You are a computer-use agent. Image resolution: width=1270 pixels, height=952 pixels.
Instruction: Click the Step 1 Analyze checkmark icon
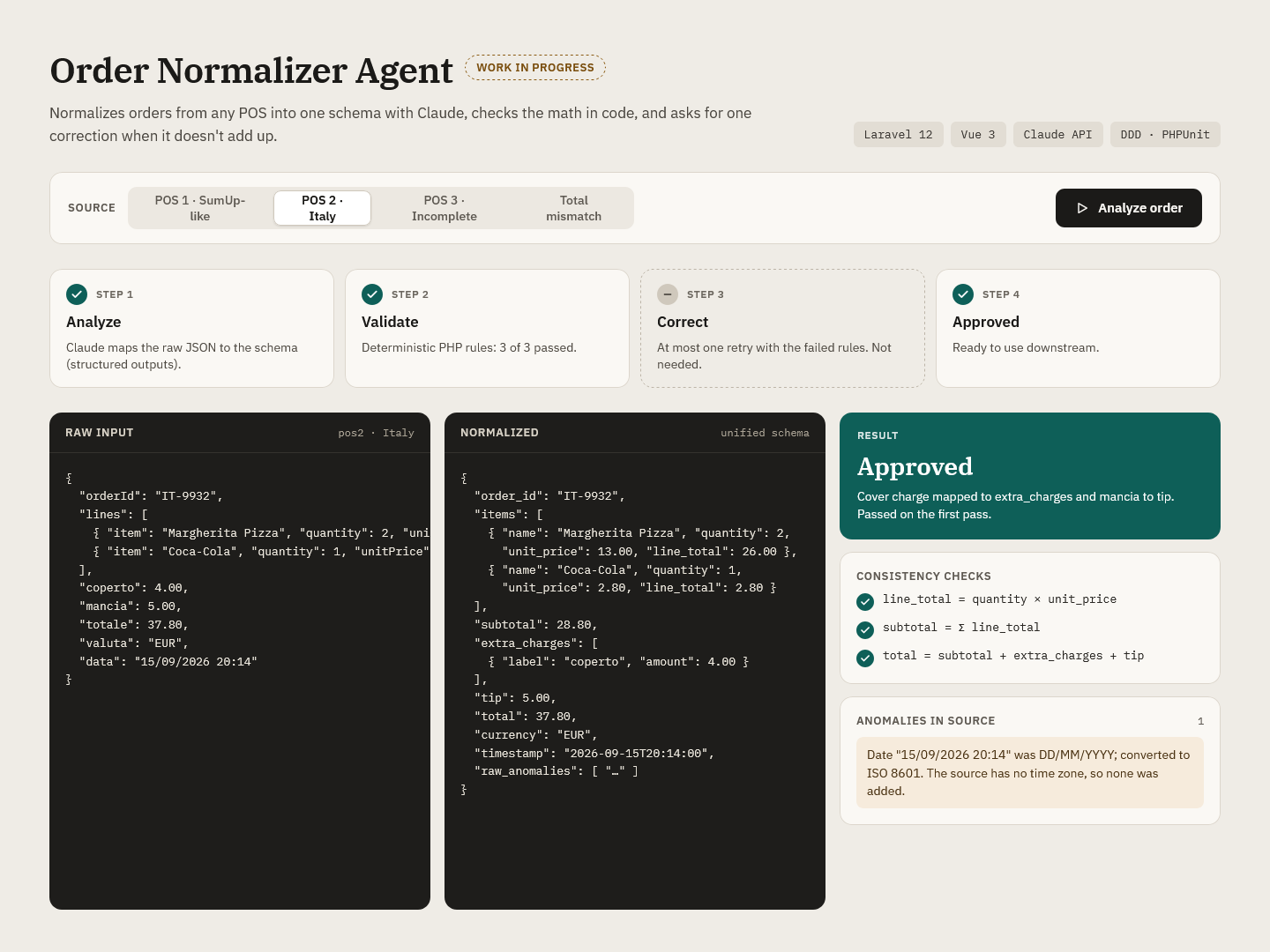click(77, 294)
